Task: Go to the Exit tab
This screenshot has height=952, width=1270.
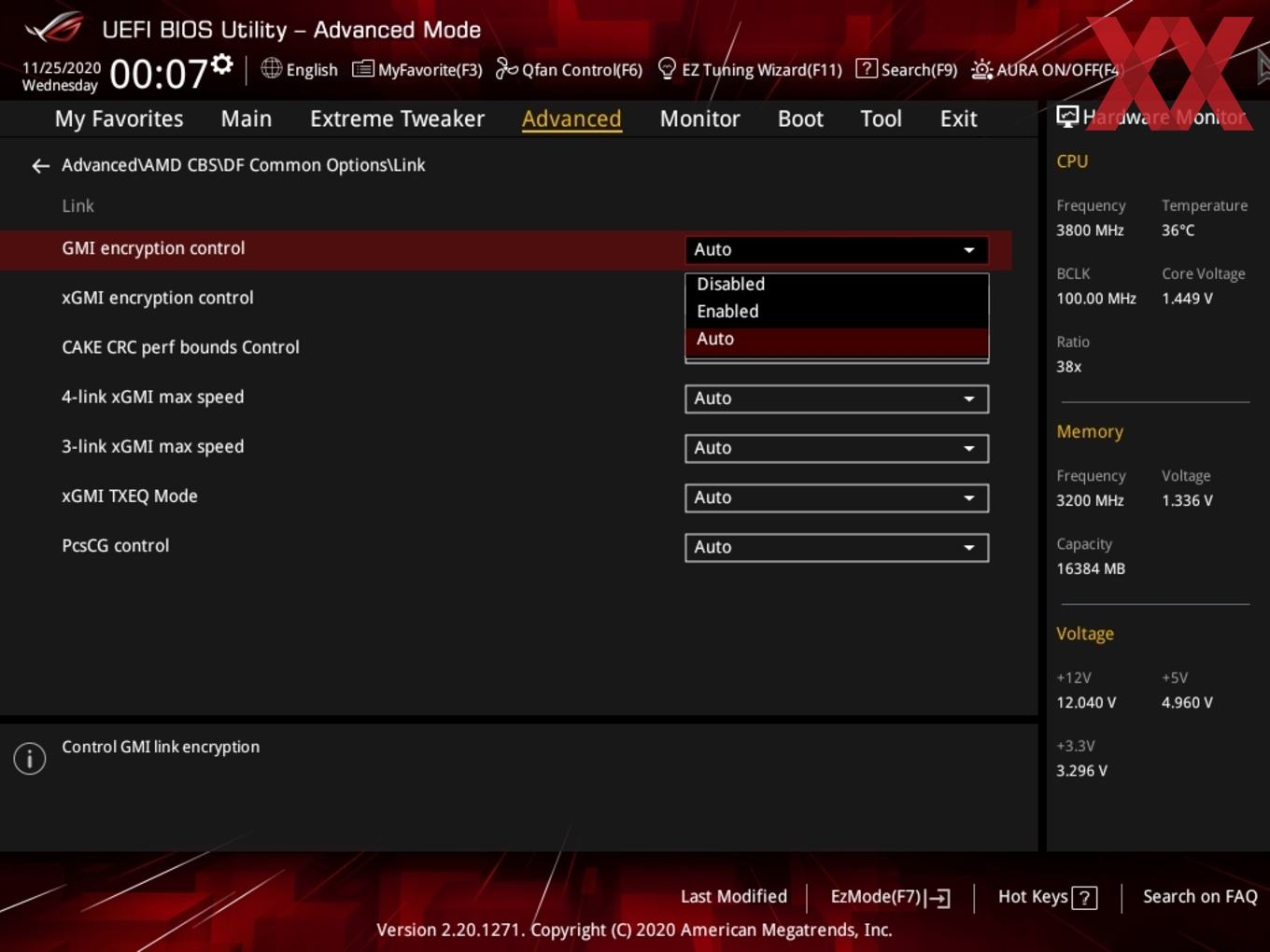Action: [x=958, y=119]
